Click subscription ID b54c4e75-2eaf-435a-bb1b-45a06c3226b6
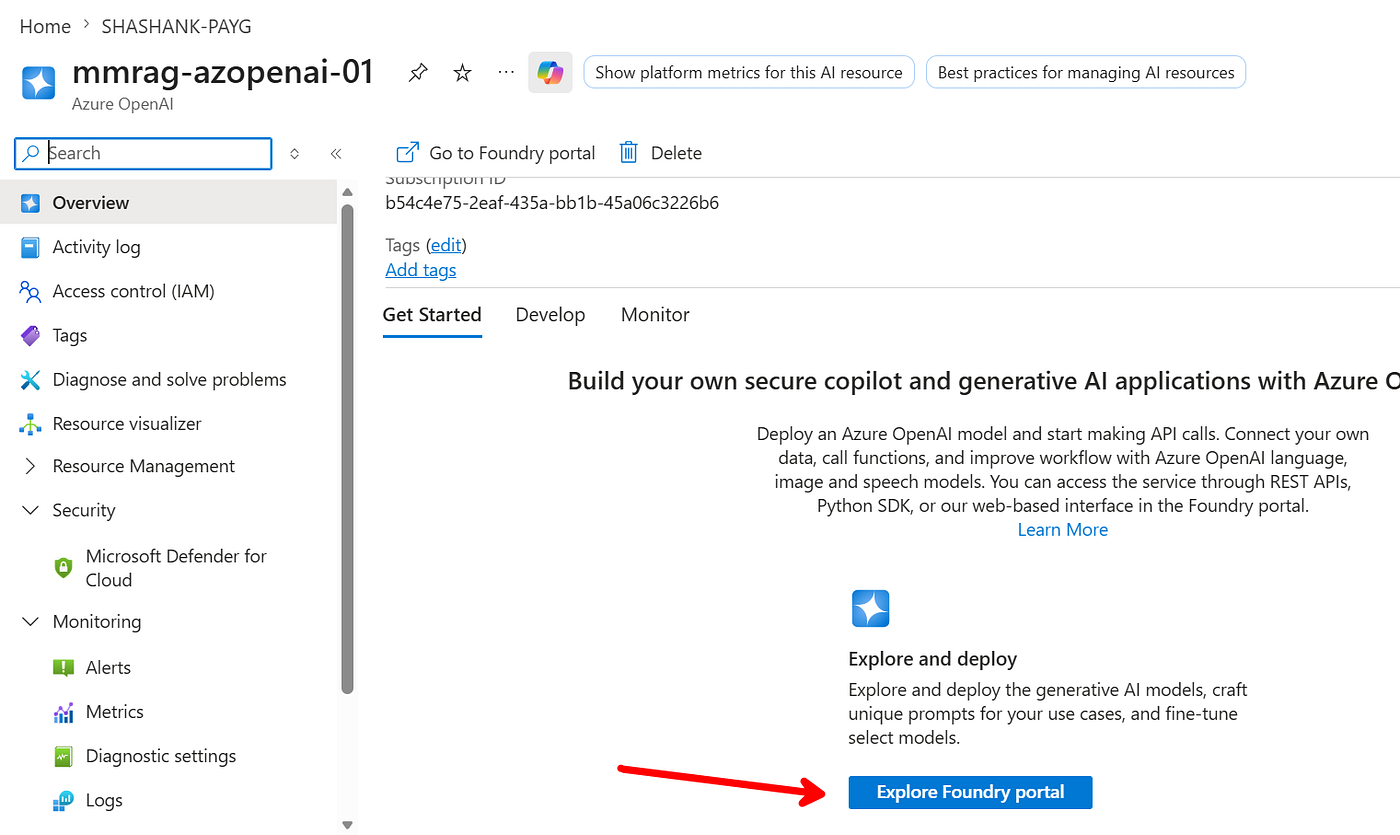 (552, 203)
